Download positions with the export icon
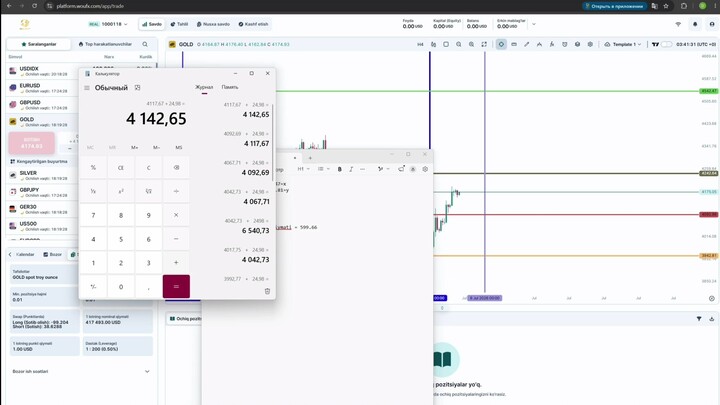 pyautogui.click(x=712, y=319)
